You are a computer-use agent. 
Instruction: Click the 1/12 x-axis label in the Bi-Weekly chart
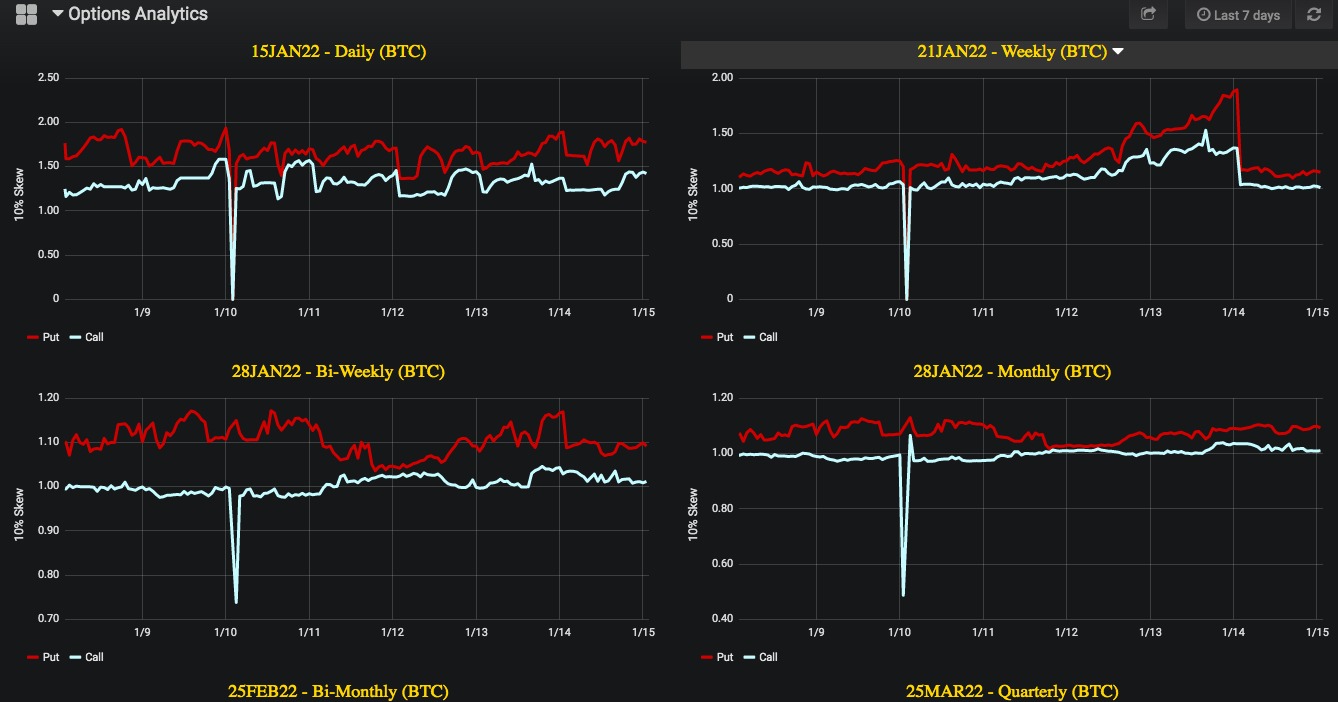pyautogui.click(x=393, y=633)
